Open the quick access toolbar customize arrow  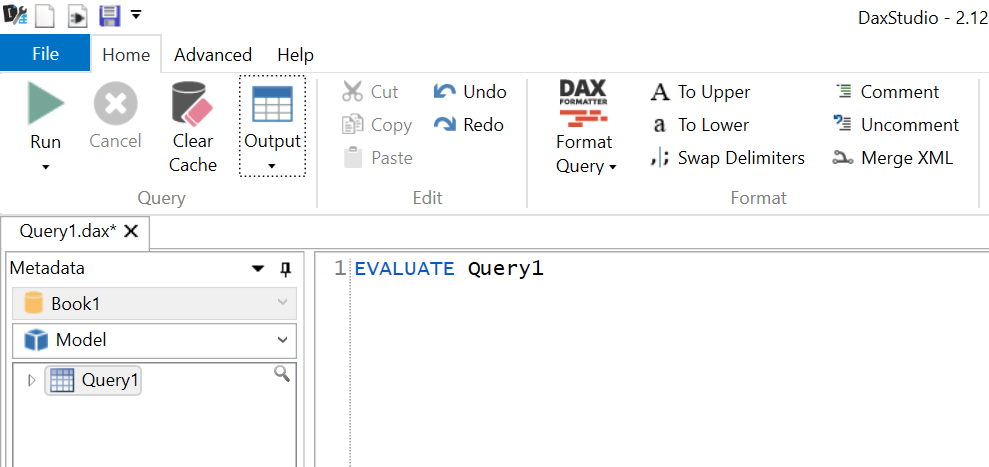[x=136, y=14]
